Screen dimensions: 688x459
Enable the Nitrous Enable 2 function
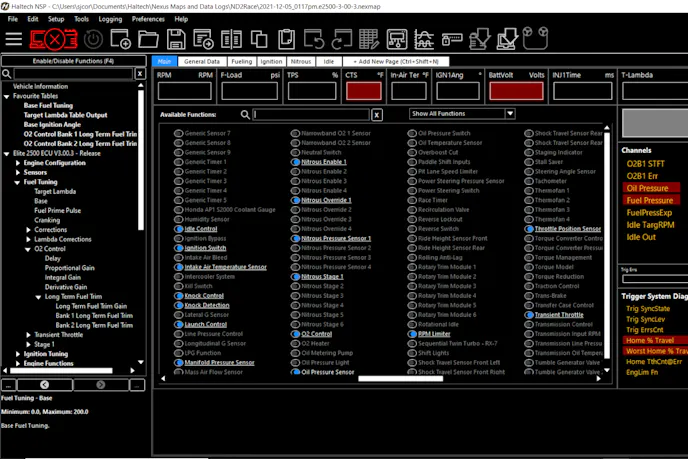[x=297, y=172]
